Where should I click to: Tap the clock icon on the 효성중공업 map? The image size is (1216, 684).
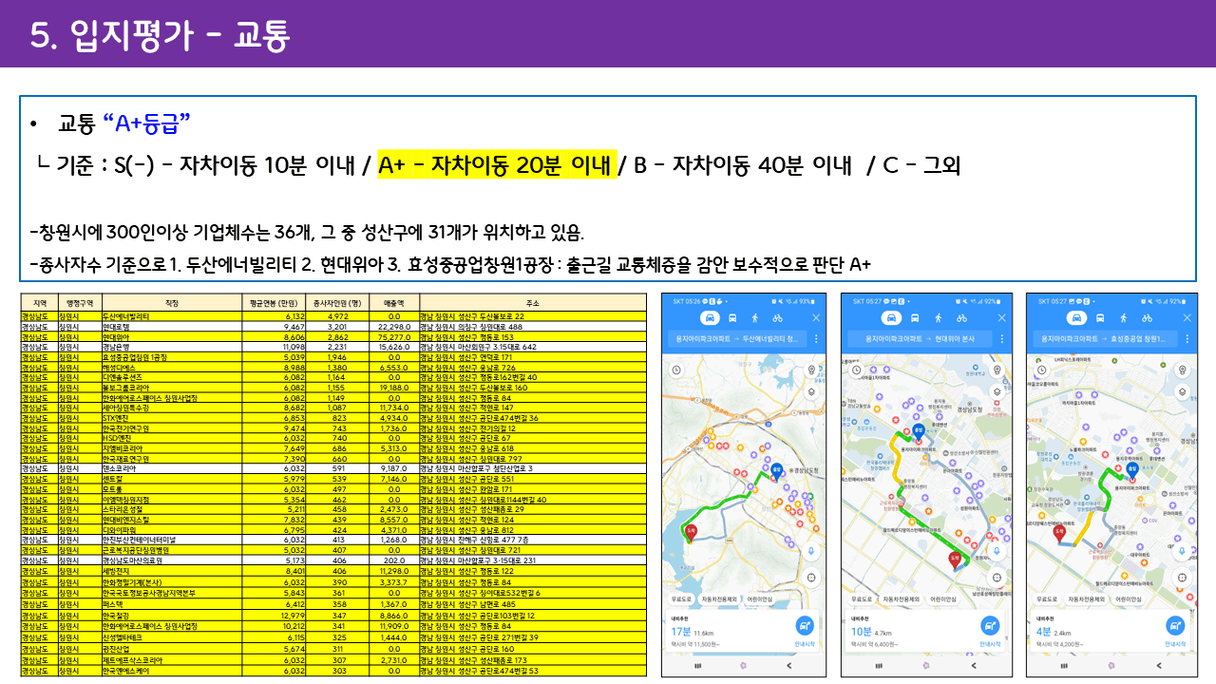(x=1041, y=368)
